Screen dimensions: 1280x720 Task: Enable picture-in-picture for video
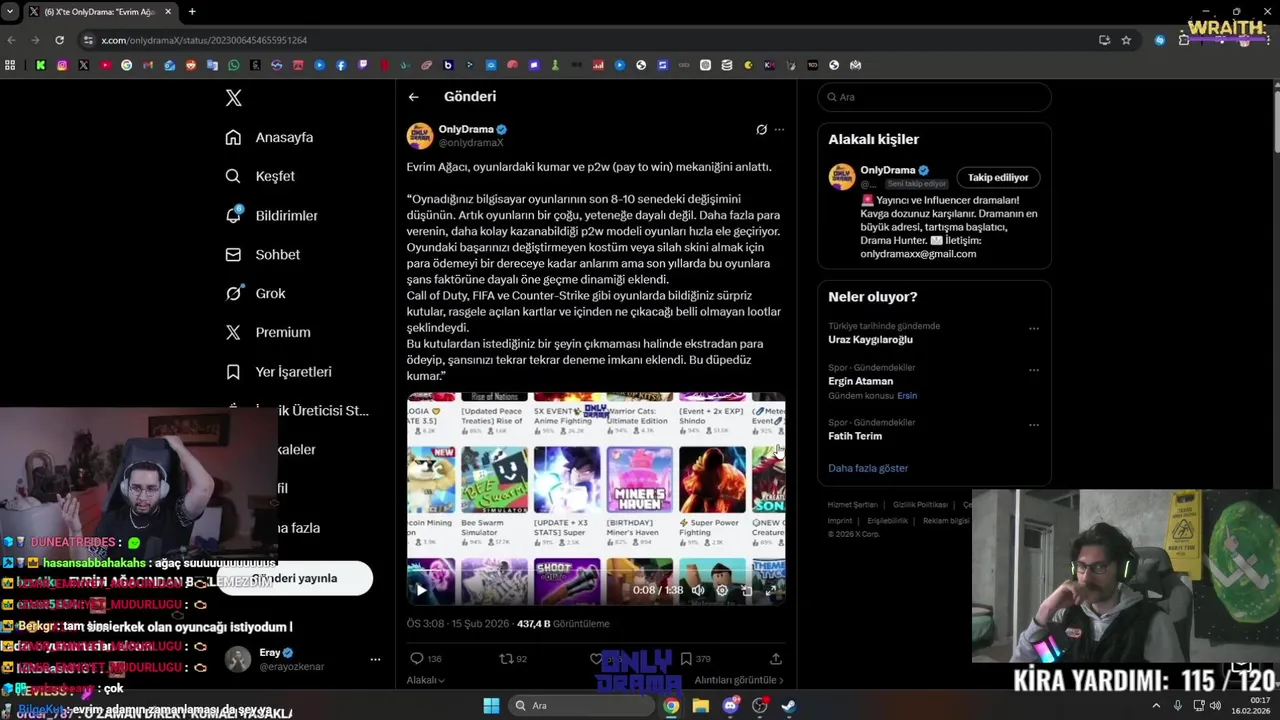pyautogui.click(x=747, y=590)
